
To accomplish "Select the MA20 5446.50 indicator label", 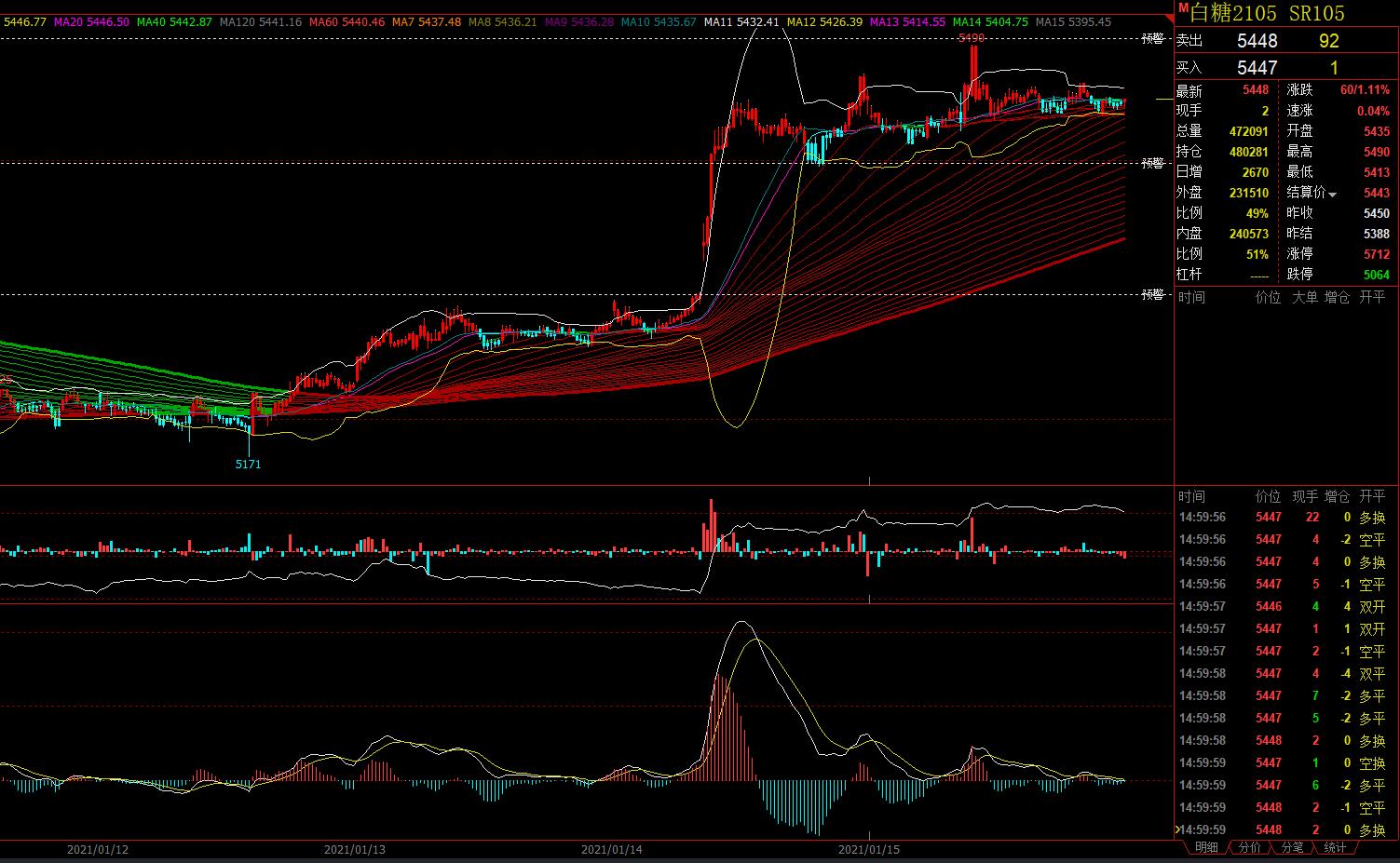I will (x=91, y=21).
